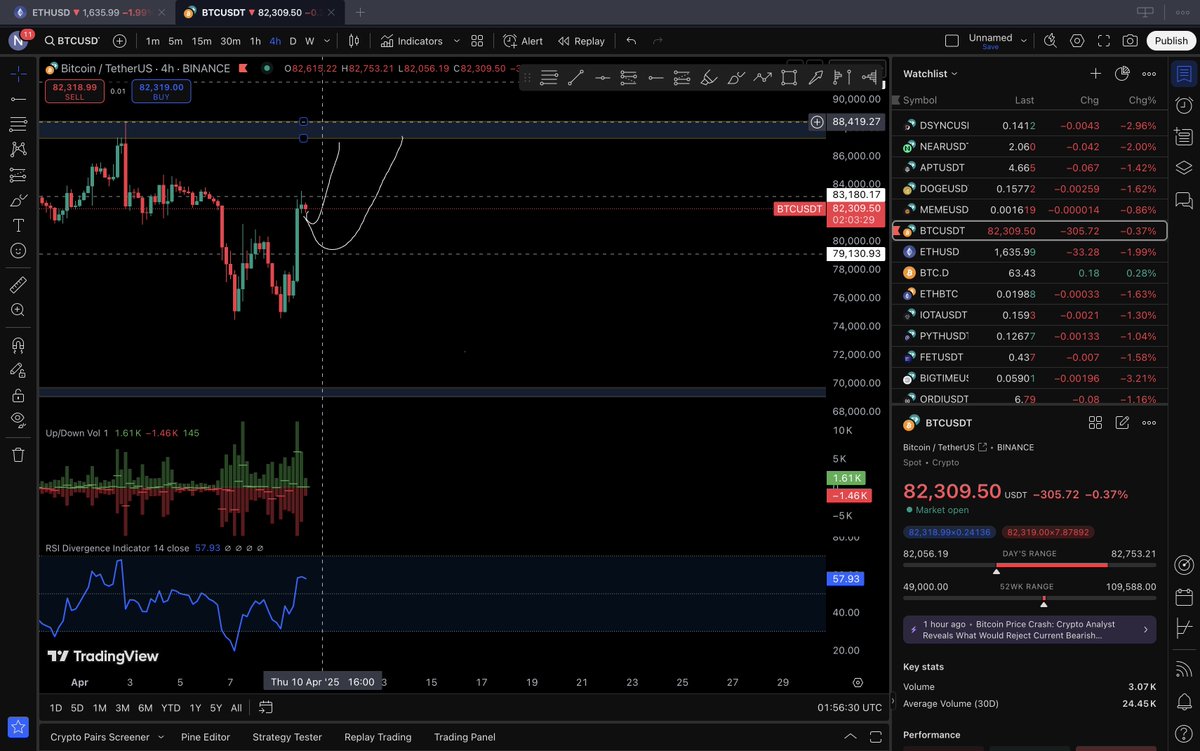Pick the rectangle tool in floating drawing toolbar
The width and height of the screenshot is (1200, 751).
click(x=789, y=77)
